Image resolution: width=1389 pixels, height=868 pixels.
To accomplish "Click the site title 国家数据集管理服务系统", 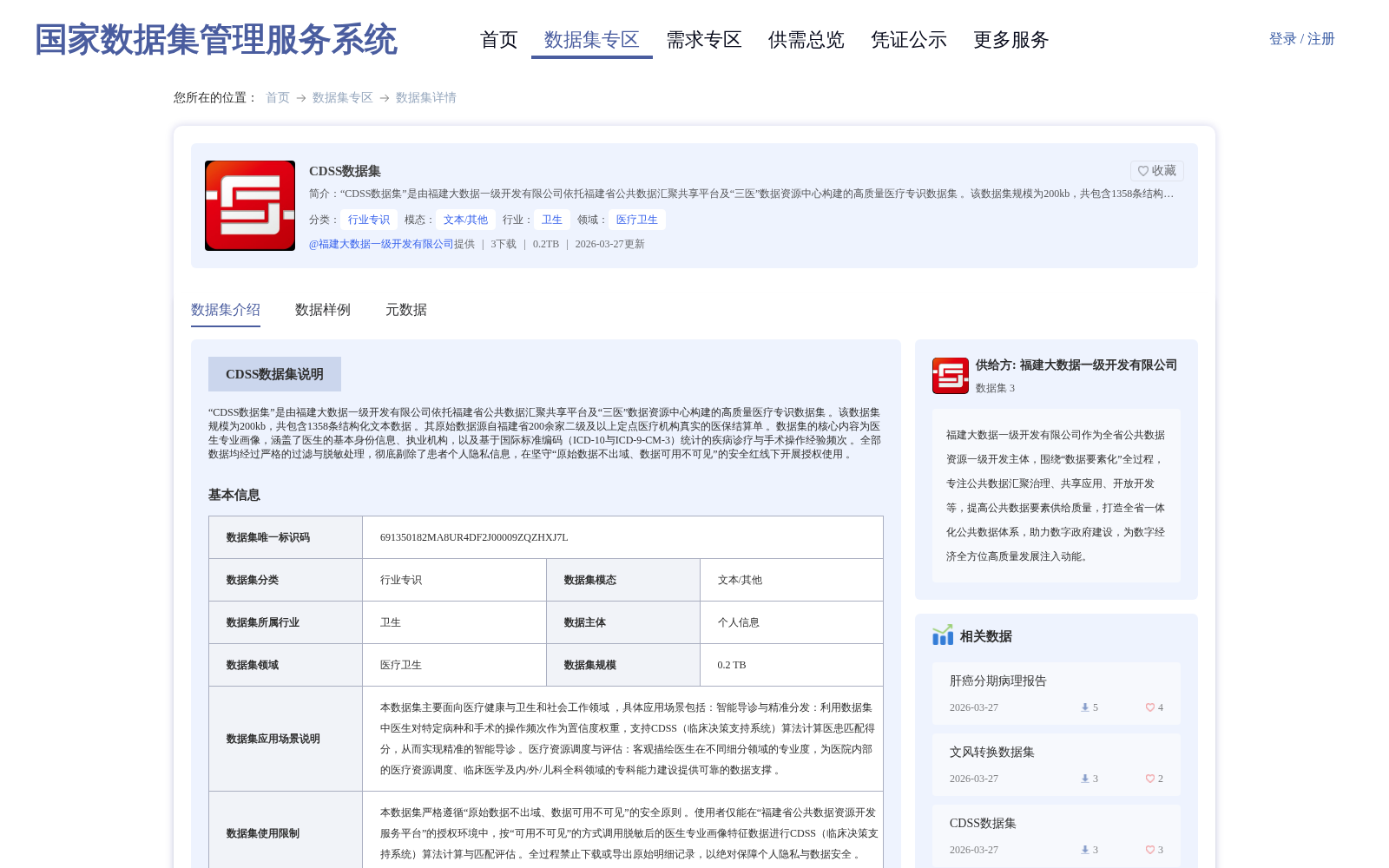I will click(216, 40).
